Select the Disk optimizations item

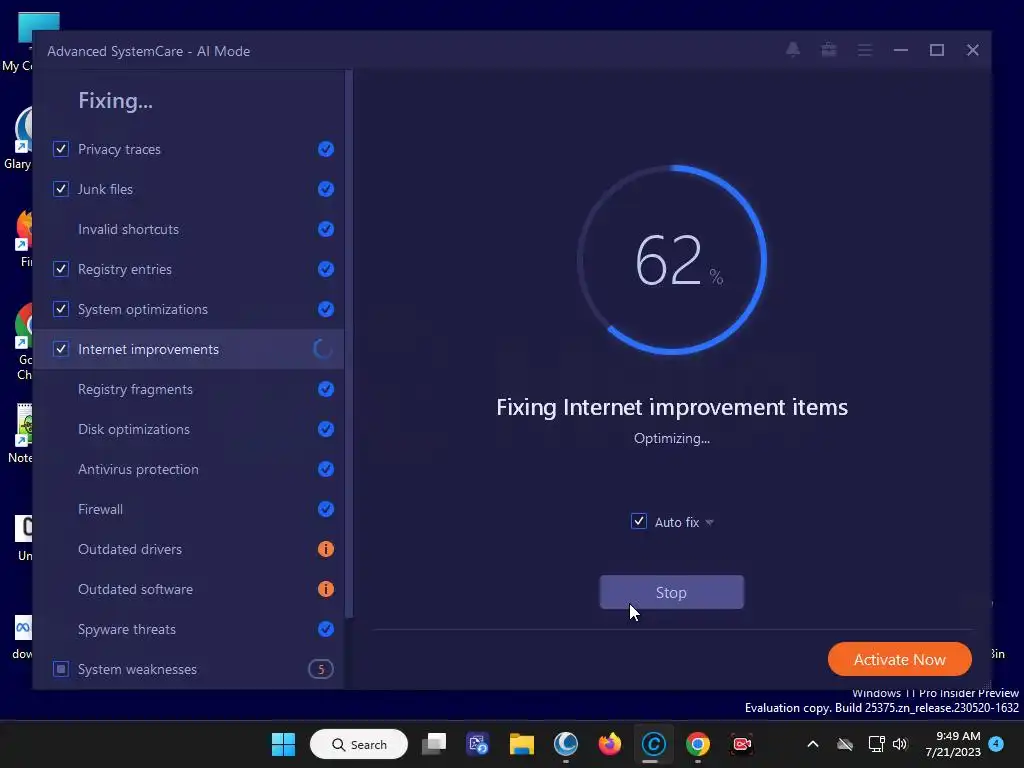click(188, 429)
